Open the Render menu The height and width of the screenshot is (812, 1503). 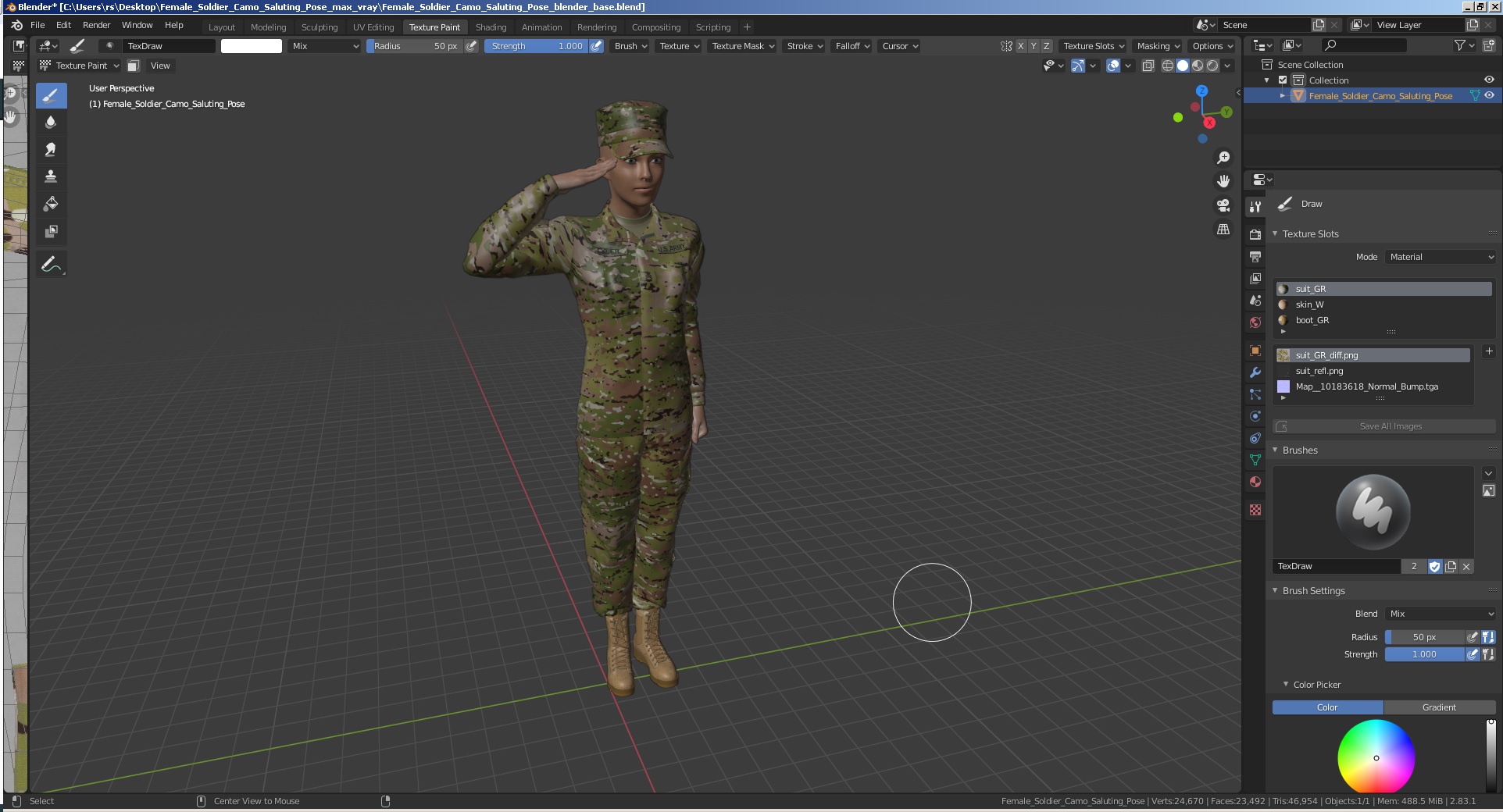coord(96,25)
